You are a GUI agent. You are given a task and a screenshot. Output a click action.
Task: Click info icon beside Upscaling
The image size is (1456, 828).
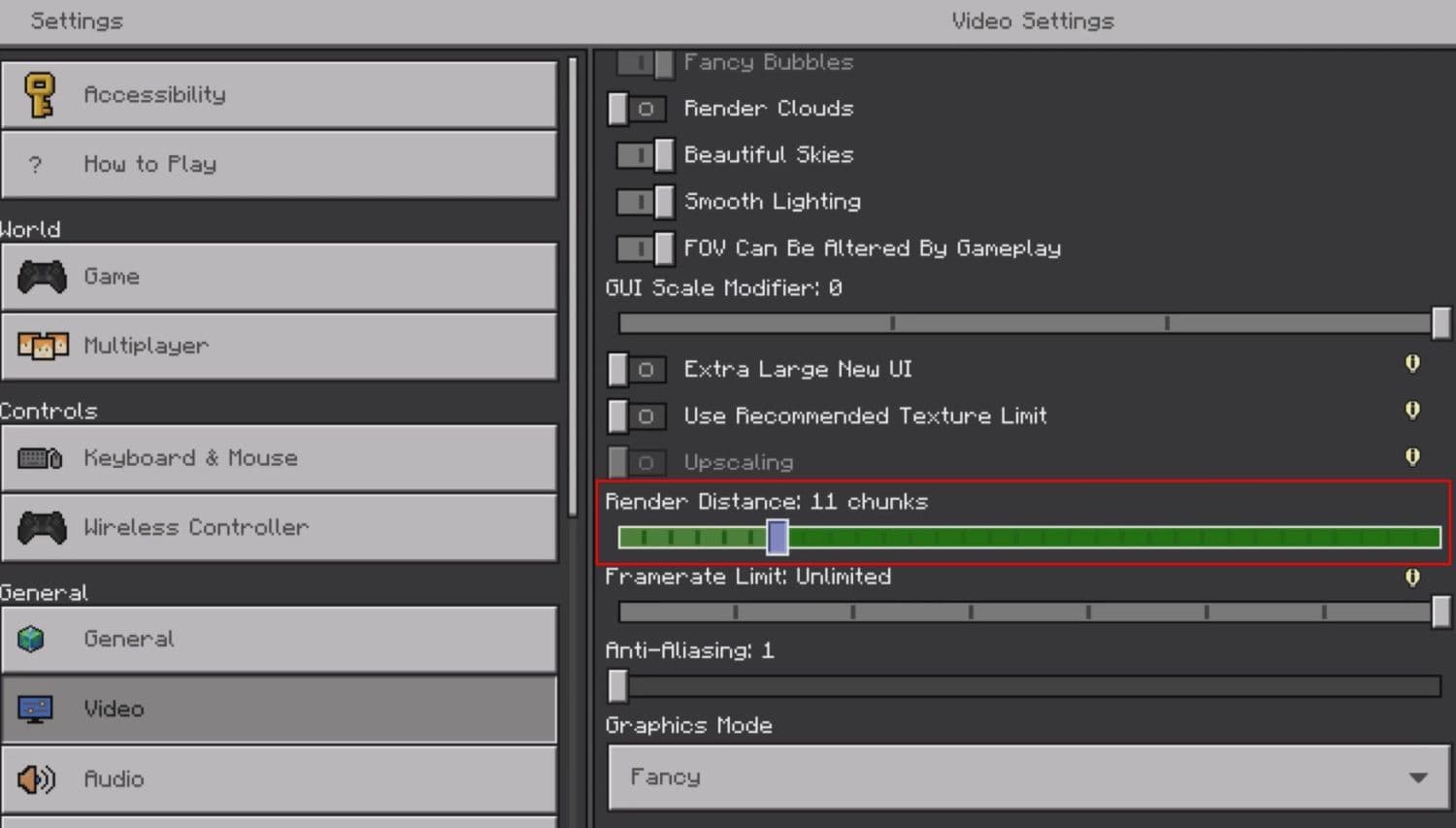click(1412, 456)
